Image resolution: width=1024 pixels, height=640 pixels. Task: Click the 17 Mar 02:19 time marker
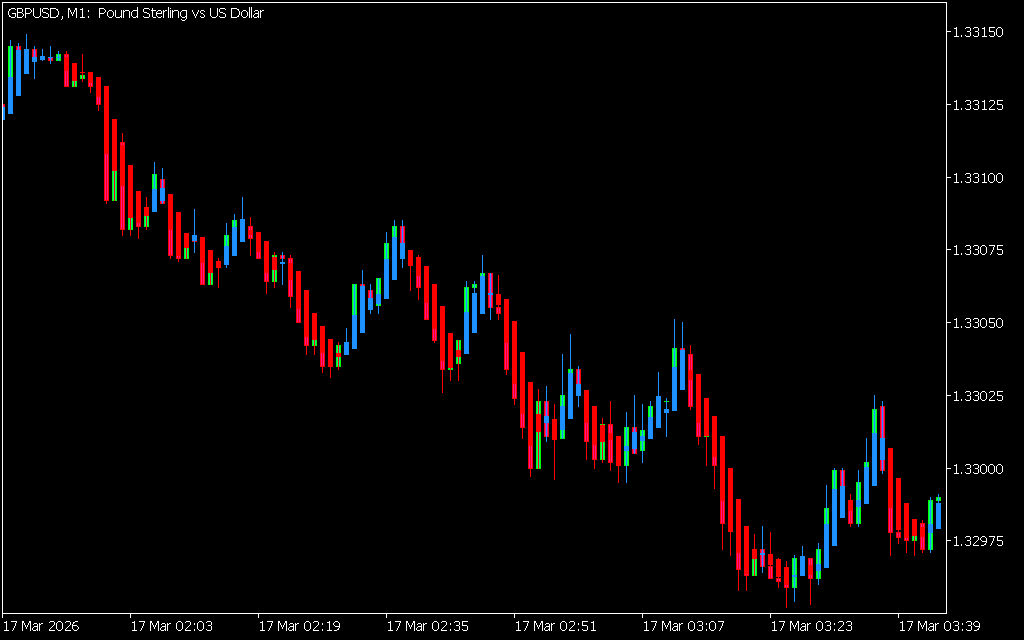click(x=299, y=626)
